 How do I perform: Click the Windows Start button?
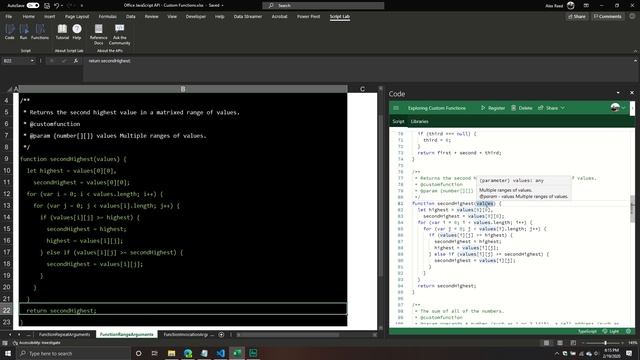[7, 353]
